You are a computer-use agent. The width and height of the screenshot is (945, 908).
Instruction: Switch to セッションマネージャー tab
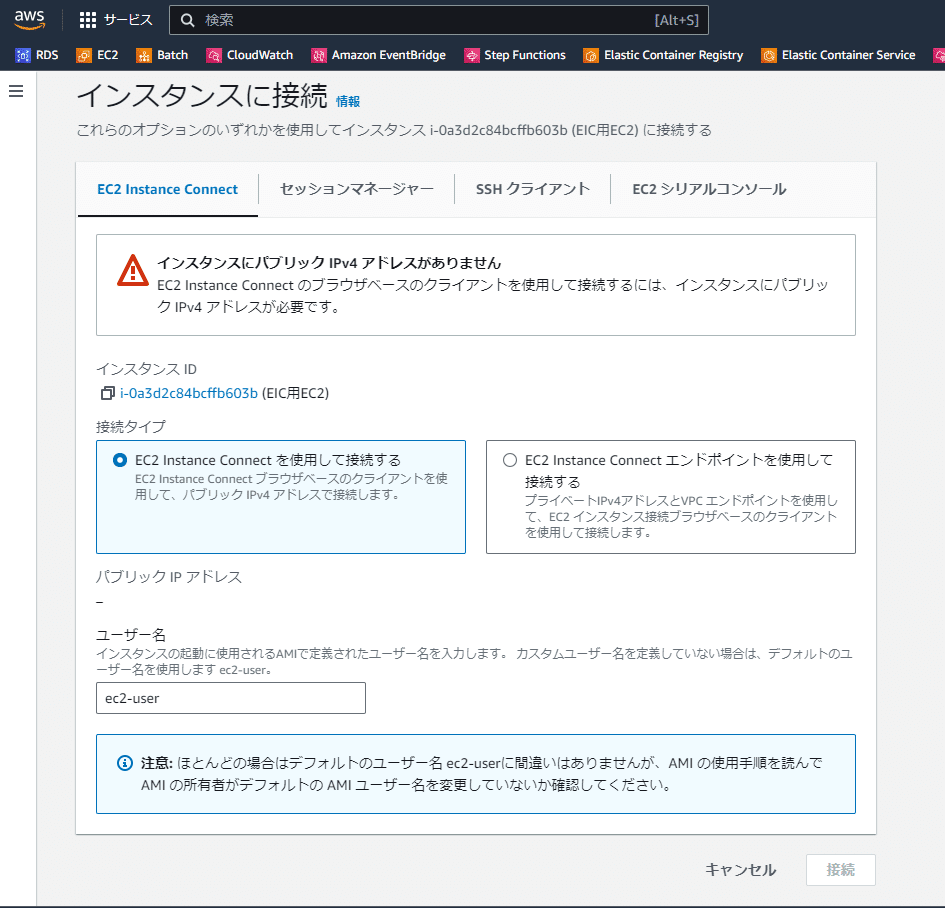click(x=357, y=189)
